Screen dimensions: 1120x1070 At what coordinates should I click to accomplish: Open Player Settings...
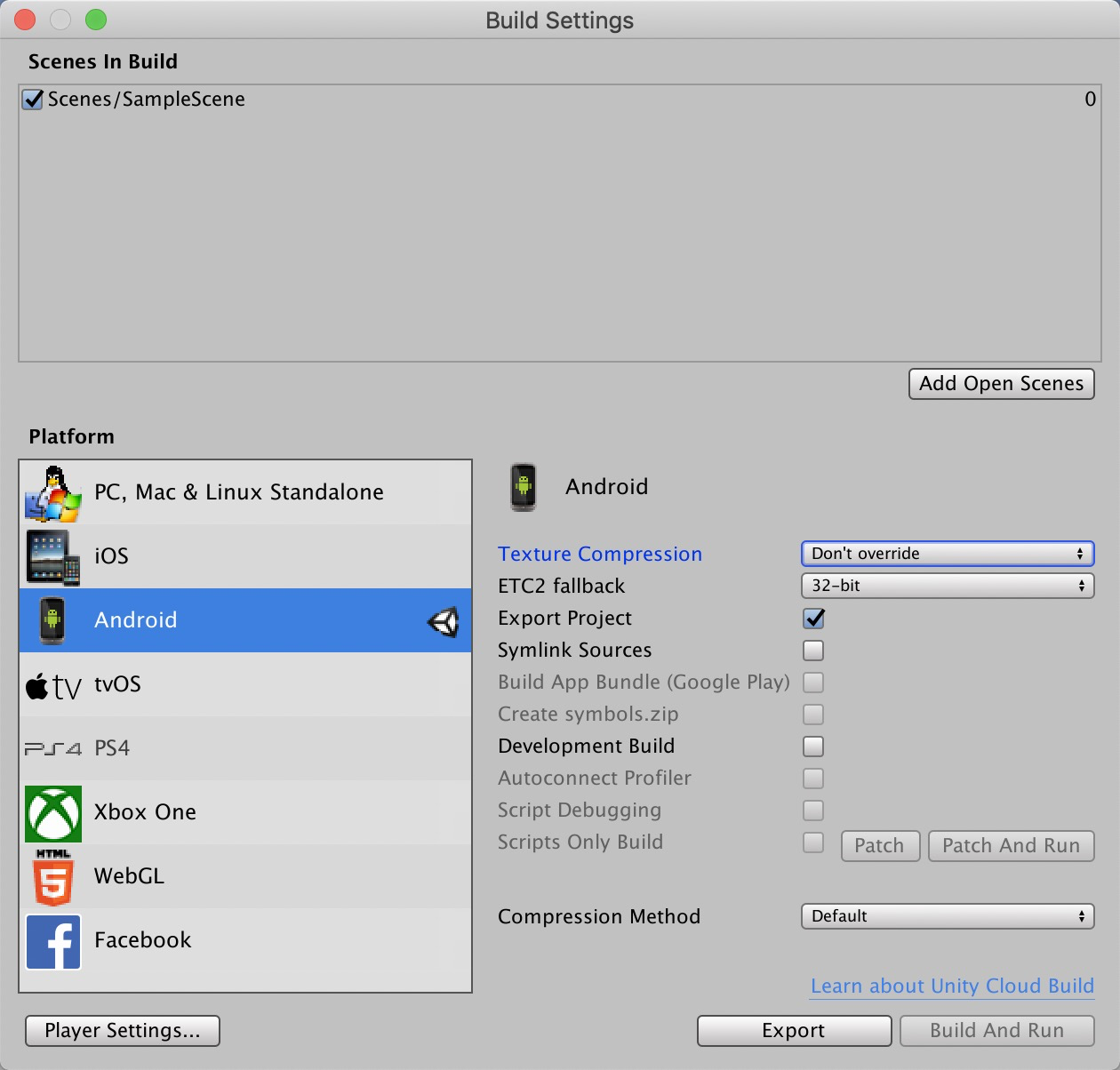pyautogui.click(x=123, y=1031)
